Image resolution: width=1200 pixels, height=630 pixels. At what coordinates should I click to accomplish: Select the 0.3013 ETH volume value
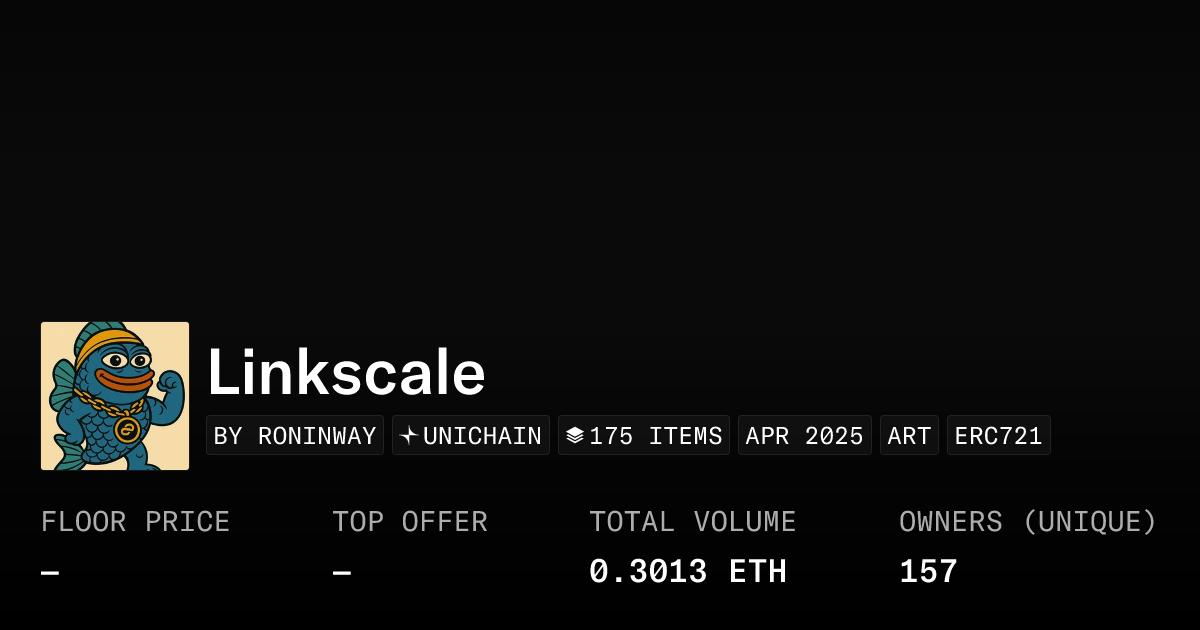(x=688, y=572)
